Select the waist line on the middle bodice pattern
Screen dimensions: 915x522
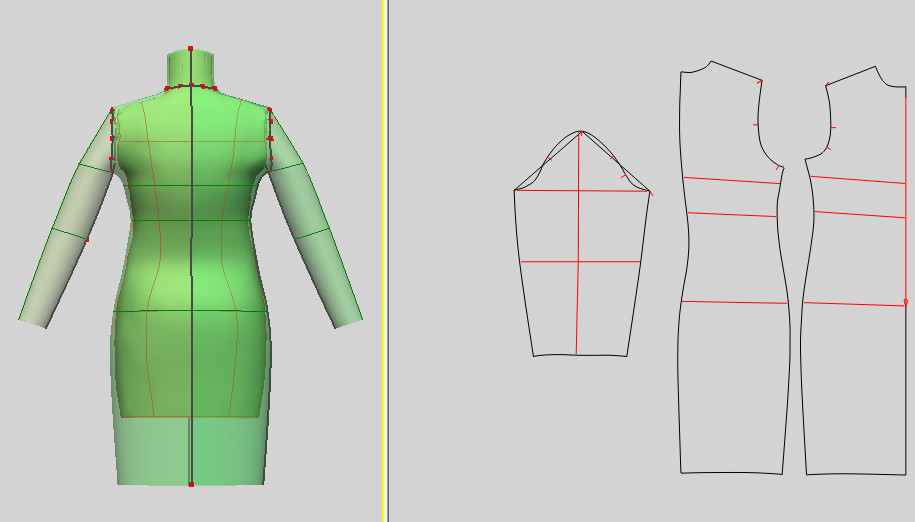pyautogui.click(x=732, y=215)
